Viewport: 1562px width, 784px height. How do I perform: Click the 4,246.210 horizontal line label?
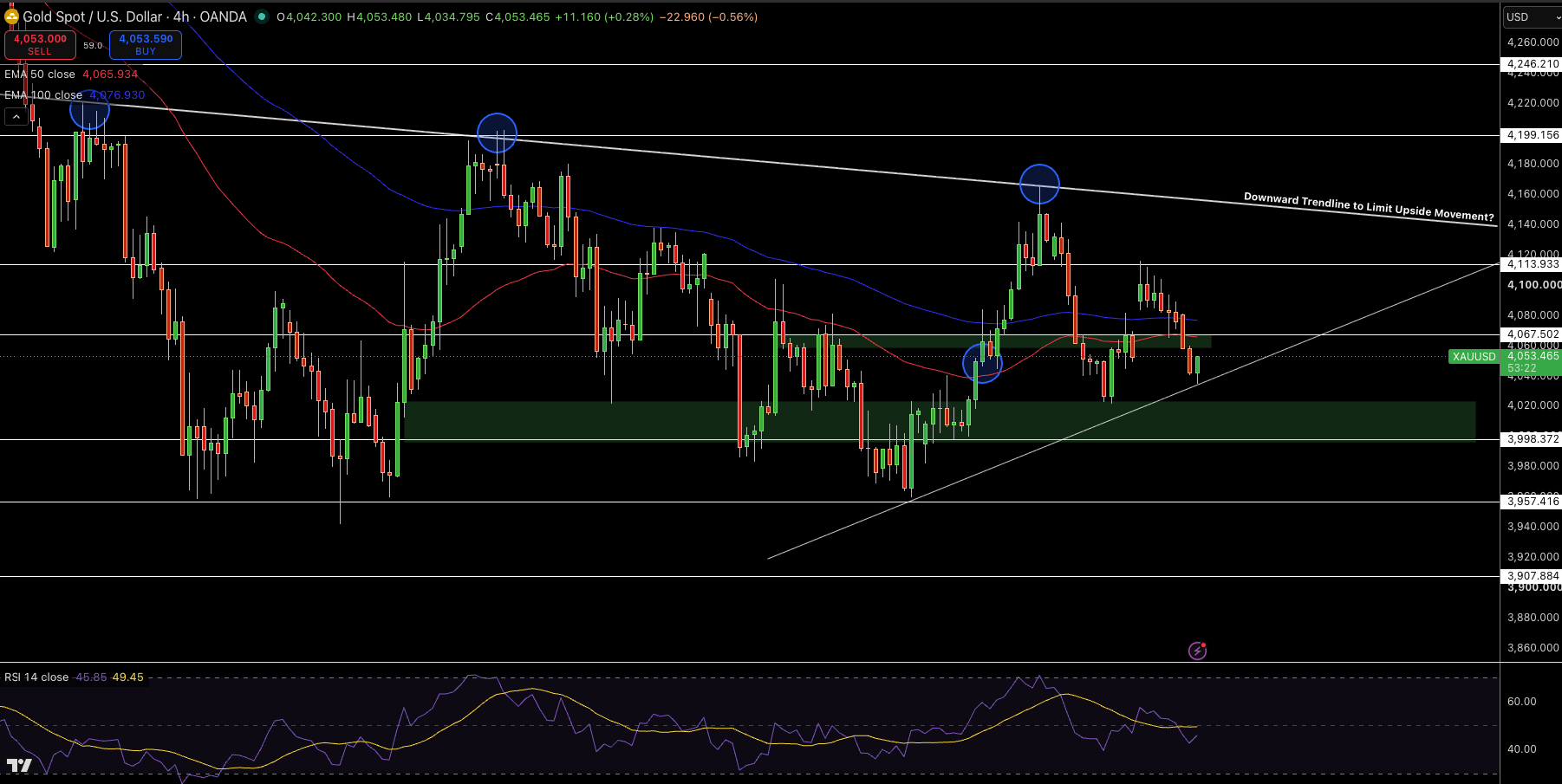(1532, 64)
